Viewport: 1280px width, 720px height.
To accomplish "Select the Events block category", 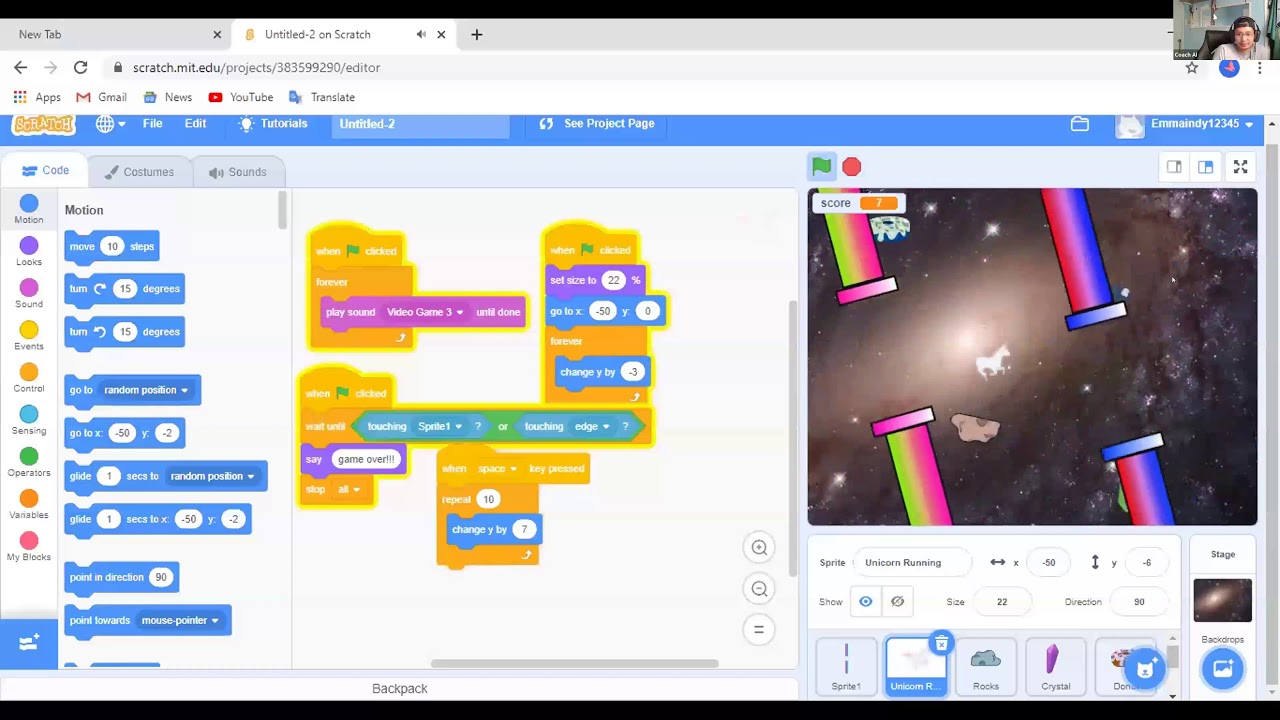I will 29,336.
